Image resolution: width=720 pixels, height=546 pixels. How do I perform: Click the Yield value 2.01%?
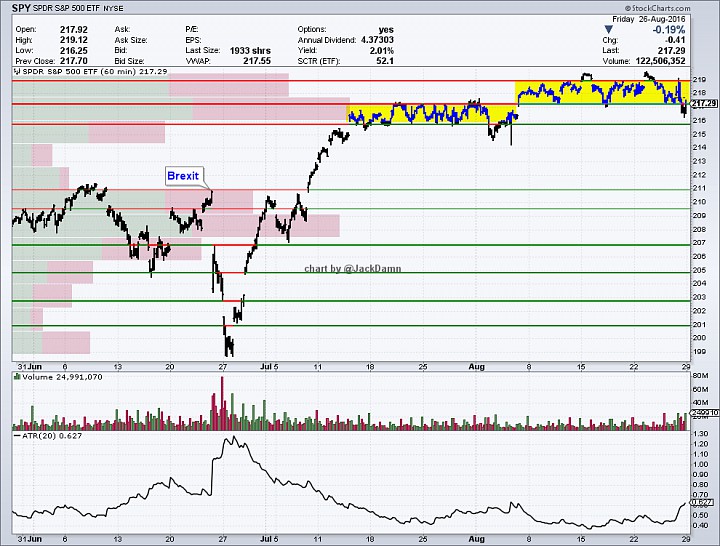pos(382,51)
